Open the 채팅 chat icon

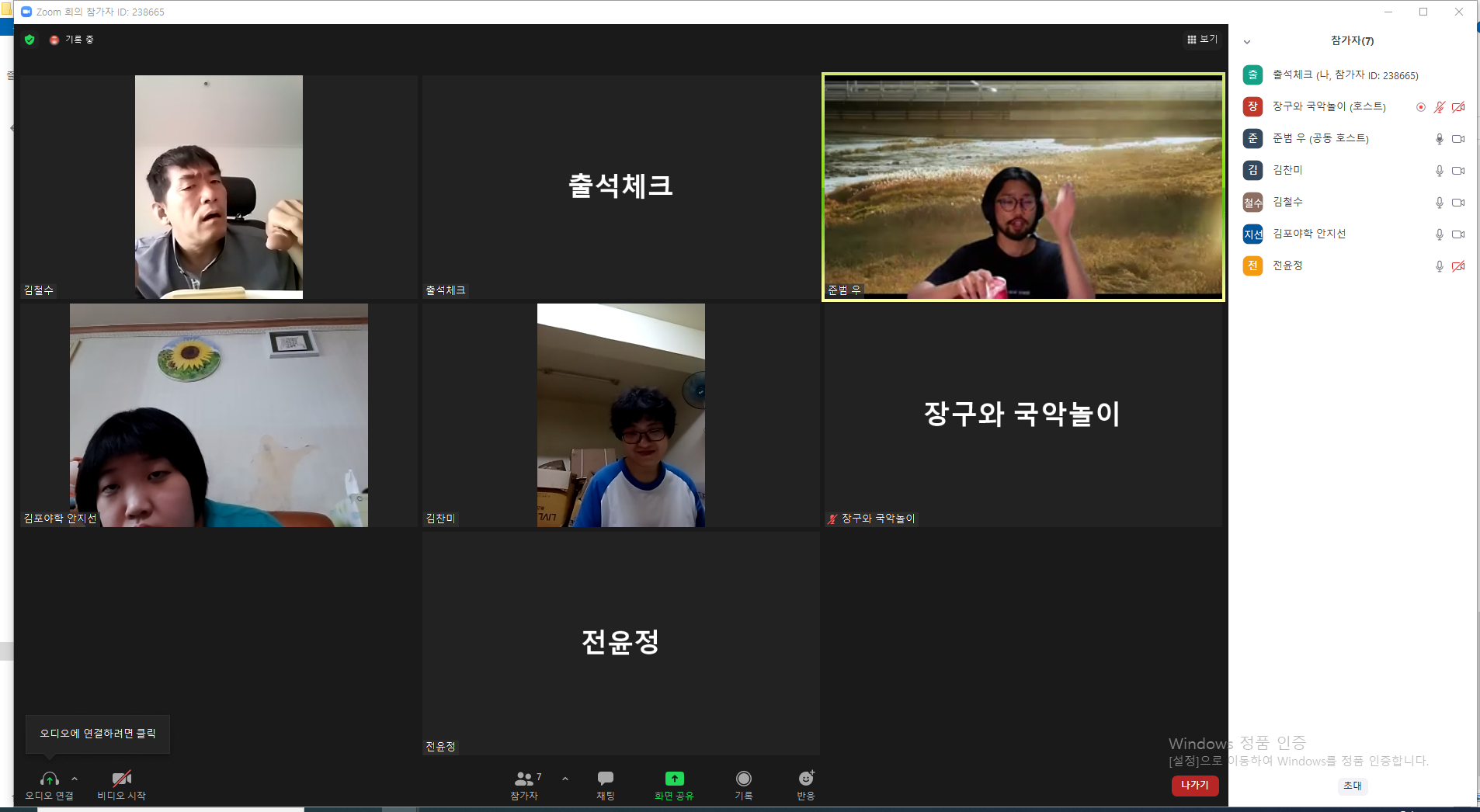coord(606,778)
